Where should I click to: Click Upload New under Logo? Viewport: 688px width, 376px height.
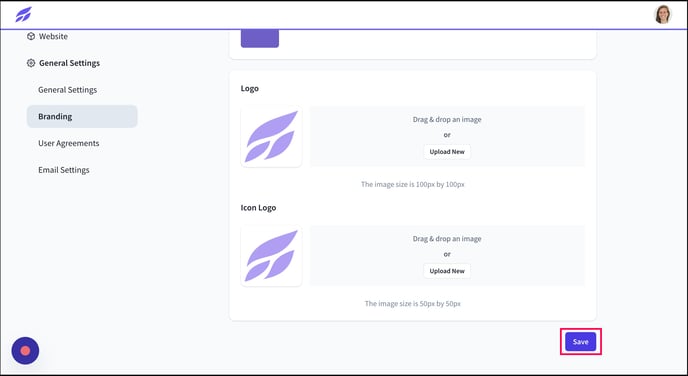tap(447, 152)
